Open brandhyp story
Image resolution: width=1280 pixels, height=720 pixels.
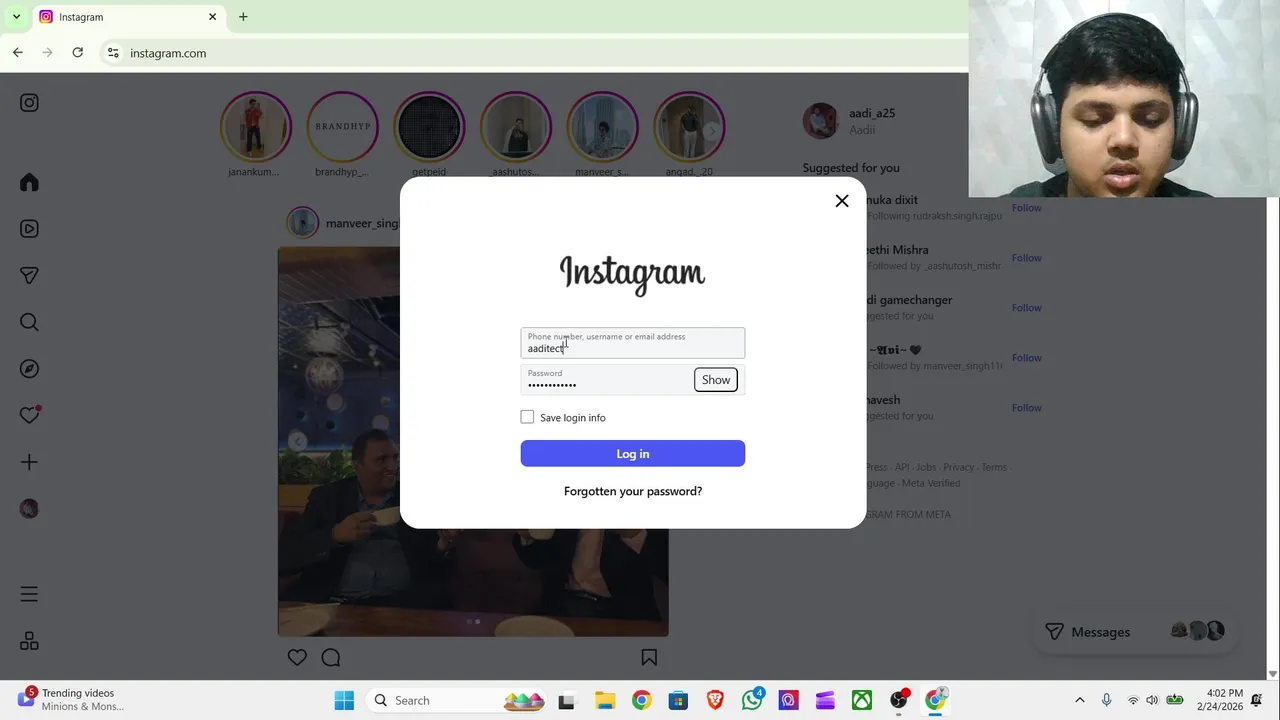342,127
